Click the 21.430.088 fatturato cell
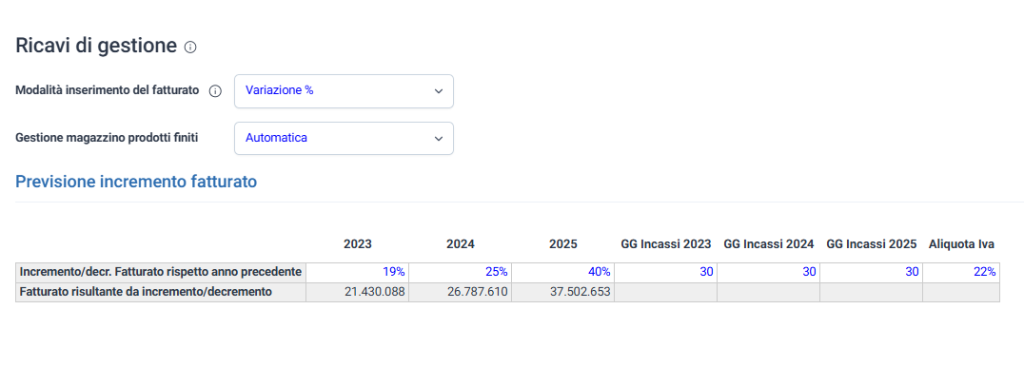This screenshot has height=367, width=1024. (357, 292)
